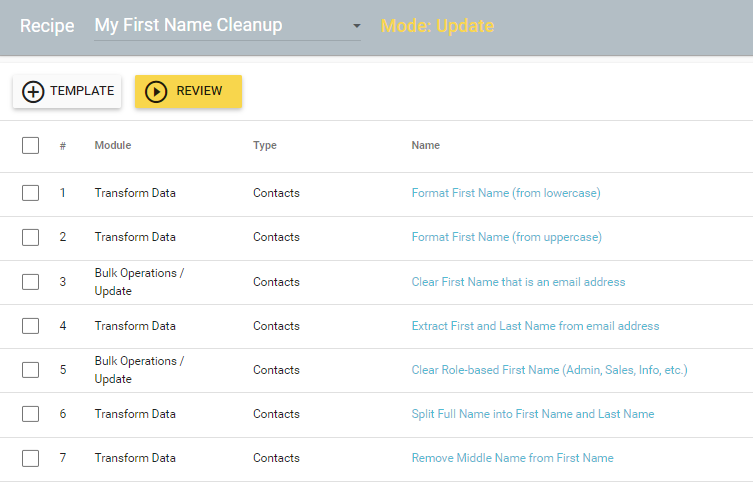
Task: Tick checkbox for row 3 Bulk Operations
Action: 30,282
